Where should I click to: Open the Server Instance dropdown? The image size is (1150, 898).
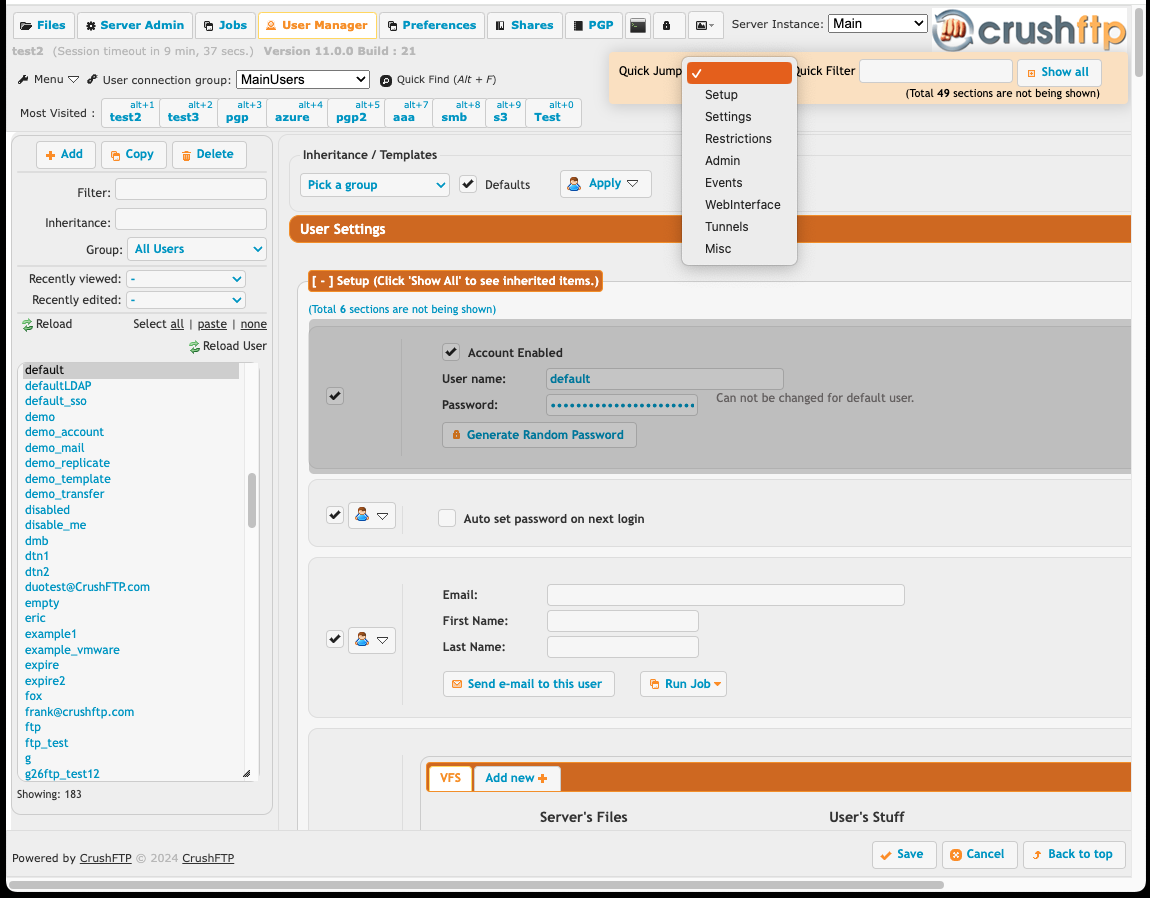click(877, 22)
